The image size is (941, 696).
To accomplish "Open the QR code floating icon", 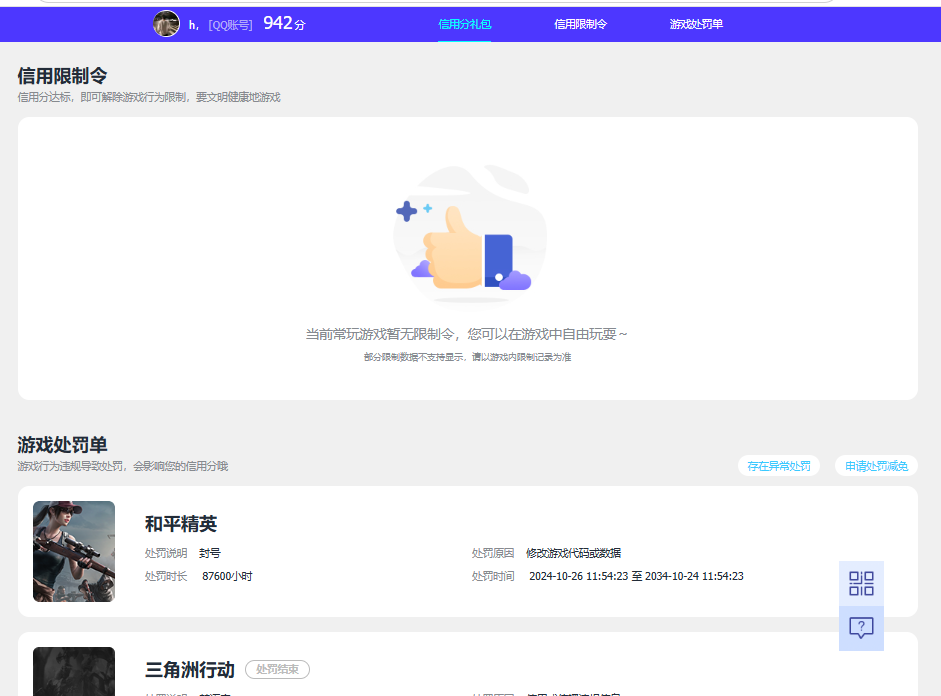I will (861, 583).
